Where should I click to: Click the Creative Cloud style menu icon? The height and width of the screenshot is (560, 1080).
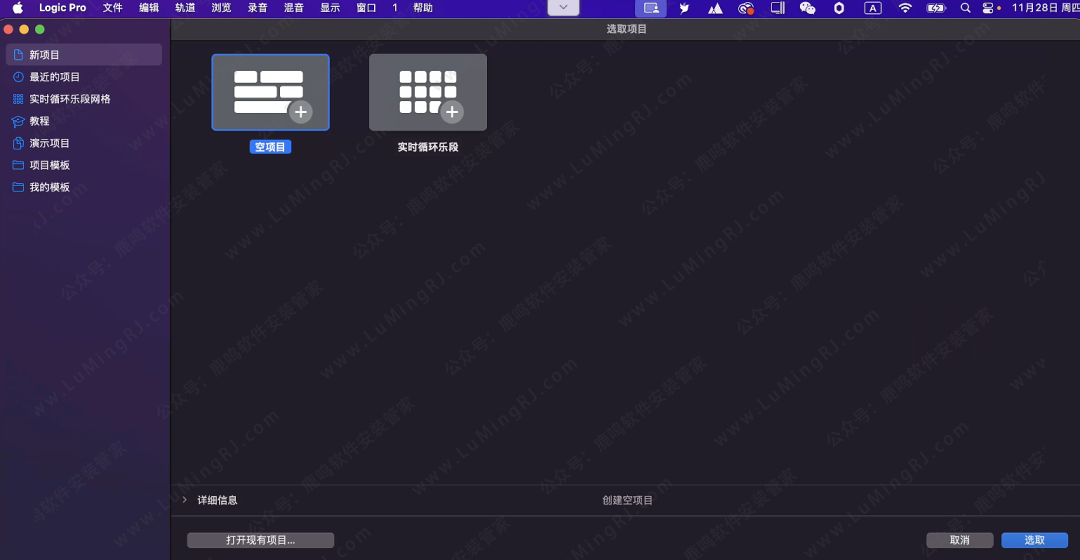(x=746, y=8)
